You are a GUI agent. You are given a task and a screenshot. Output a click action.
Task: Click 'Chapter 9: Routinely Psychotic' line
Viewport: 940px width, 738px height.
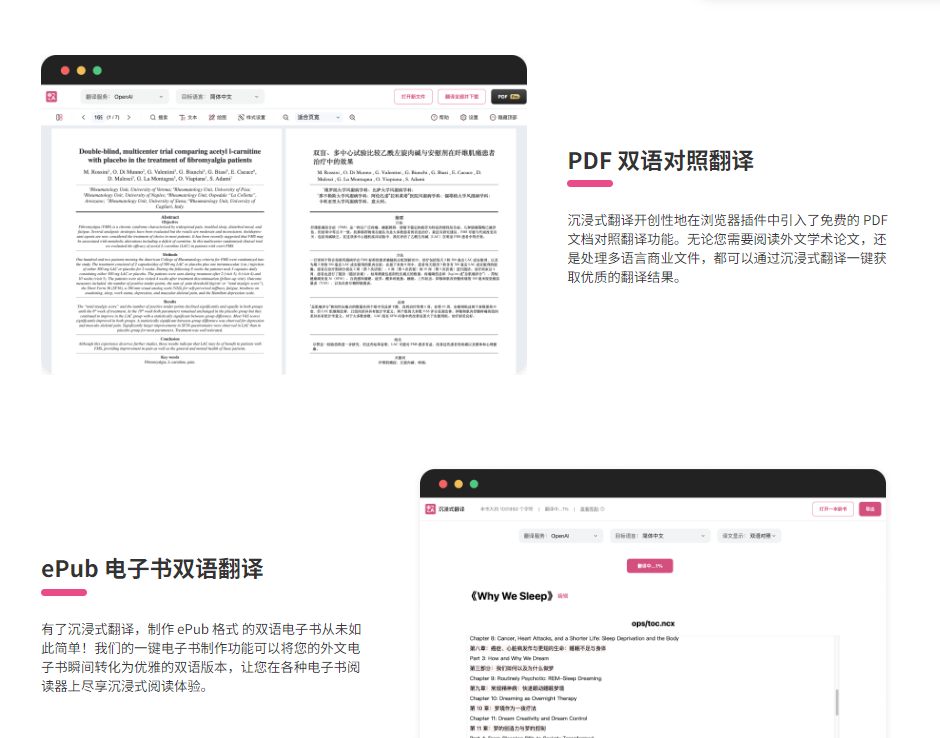tap(535, 679)
